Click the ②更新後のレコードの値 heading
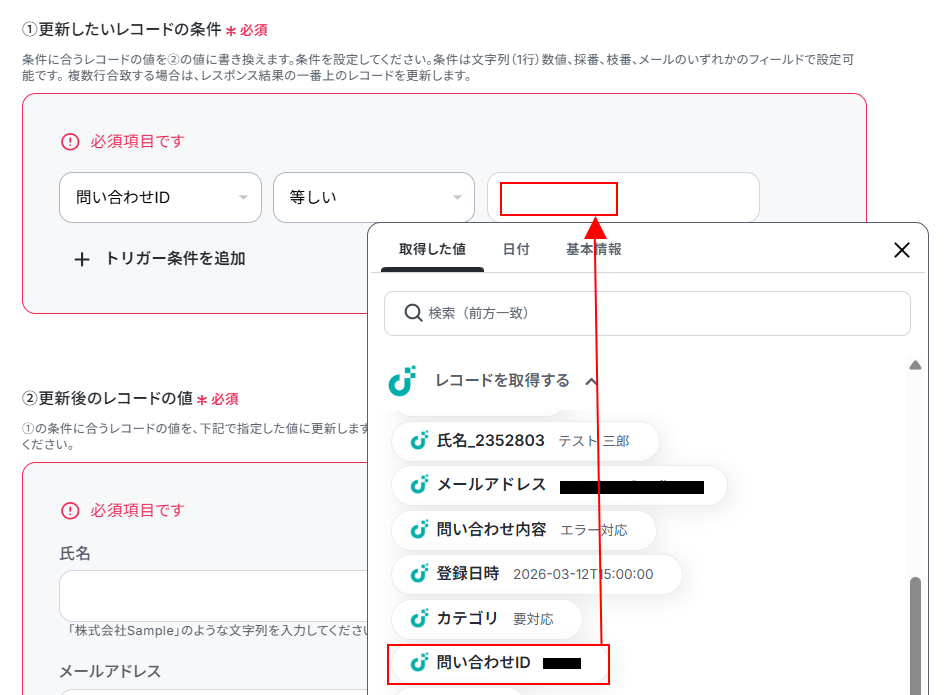 [x=107, y=398]
